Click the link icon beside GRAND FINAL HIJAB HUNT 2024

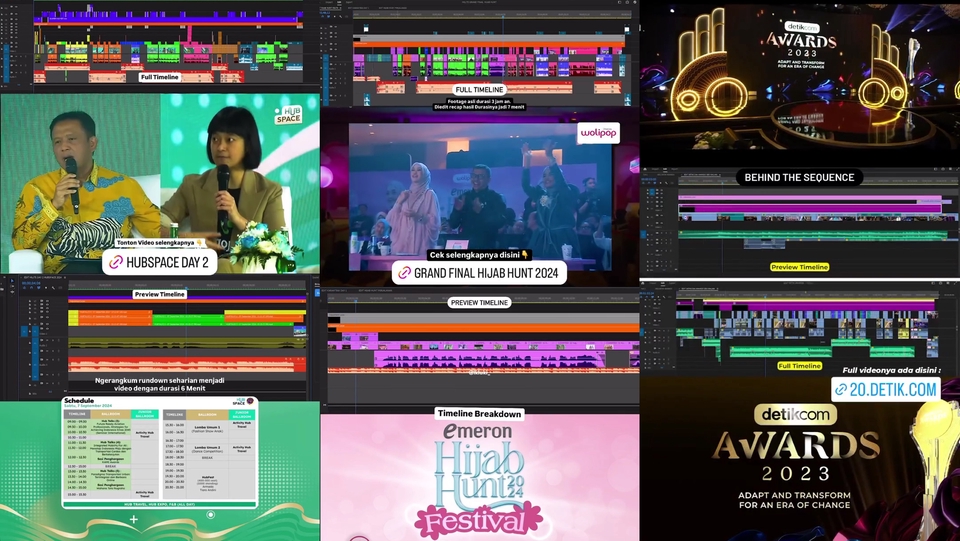coord(405,272)
